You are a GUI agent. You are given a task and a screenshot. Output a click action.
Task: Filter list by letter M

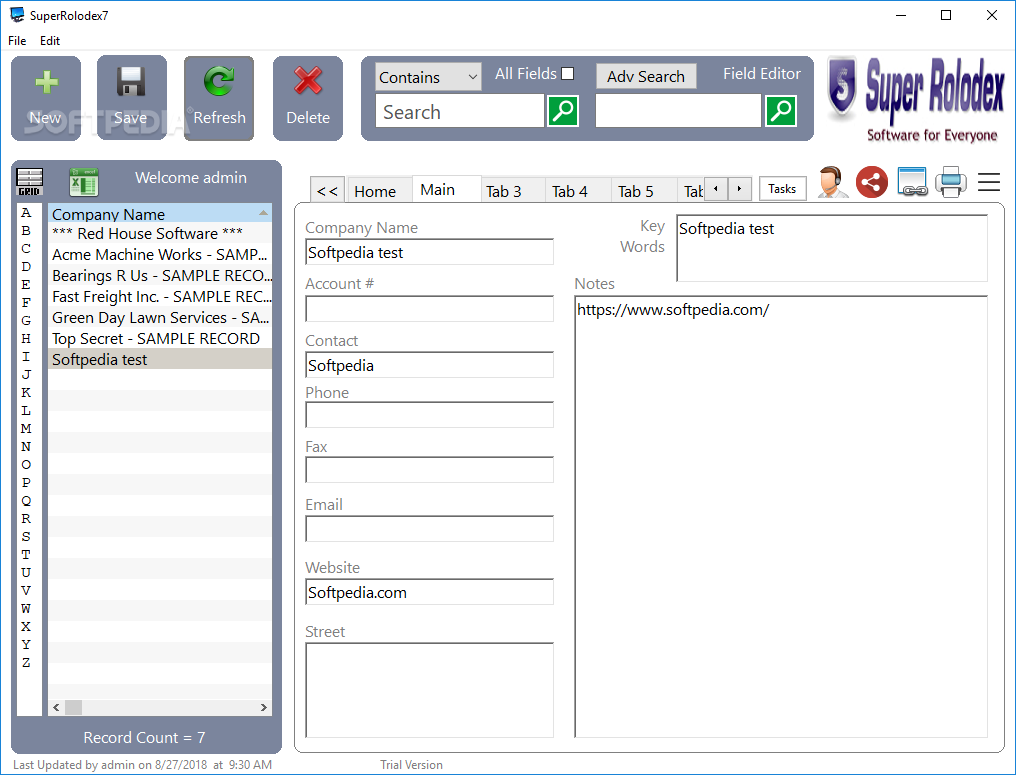(x=26, y=428)
